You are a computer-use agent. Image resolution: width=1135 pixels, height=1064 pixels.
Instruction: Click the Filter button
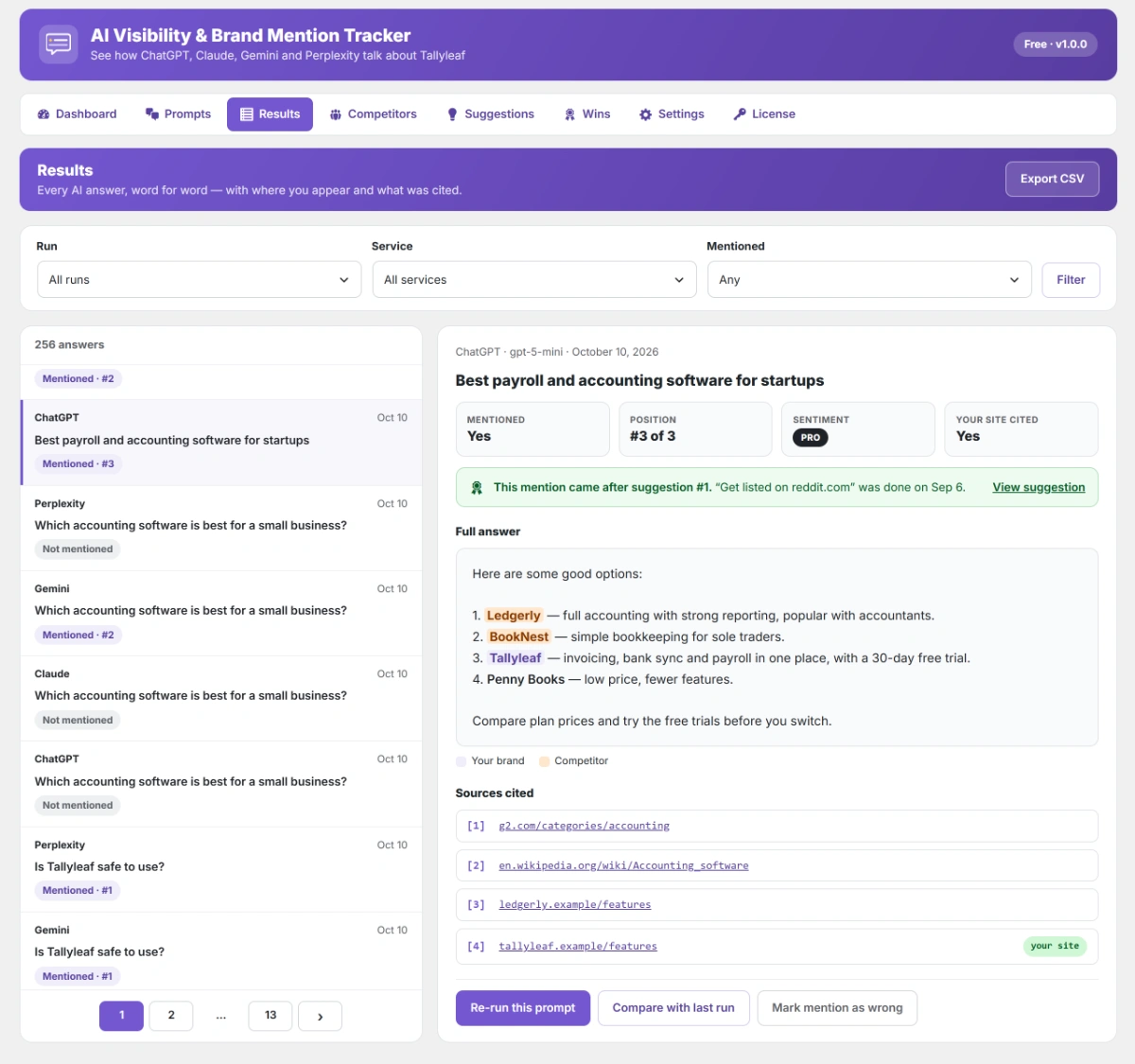click(x=1071, y=280)
